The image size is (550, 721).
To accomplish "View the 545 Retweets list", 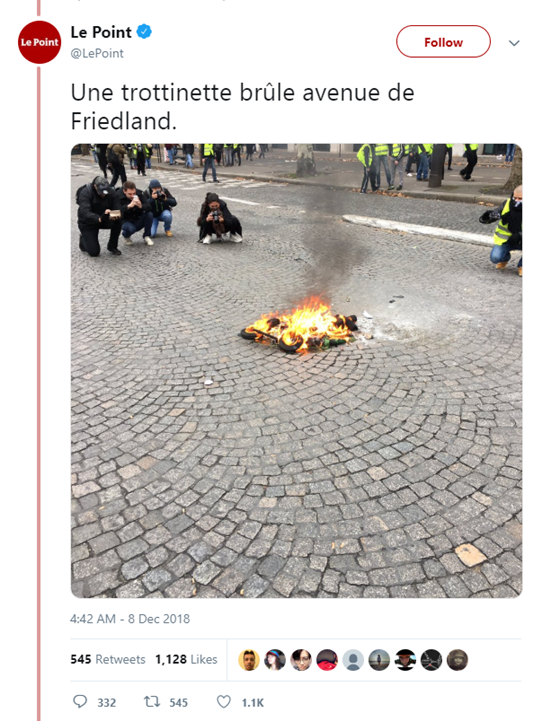I will point(108,659).
